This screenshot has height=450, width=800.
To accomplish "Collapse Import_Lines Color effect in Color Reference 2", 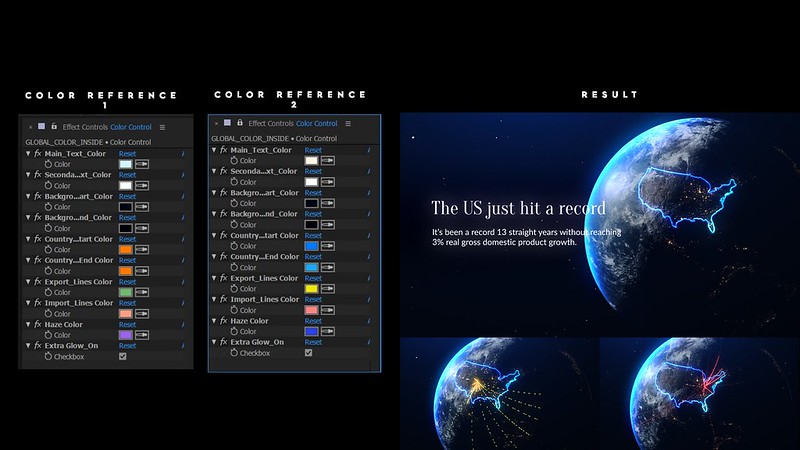I will pyautogui.click(x=214, y=299).
